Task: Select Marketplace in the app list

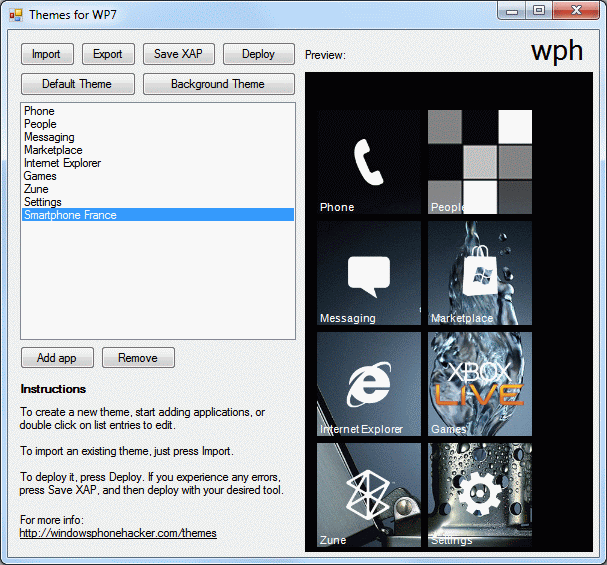Action: click(158, 150)
